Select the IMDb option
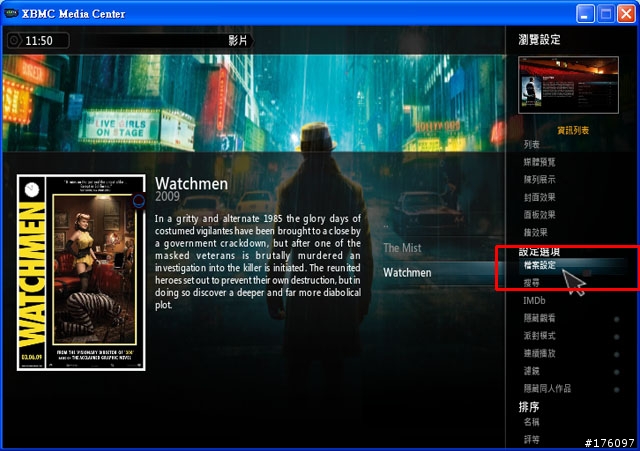 tap(534, 300)
